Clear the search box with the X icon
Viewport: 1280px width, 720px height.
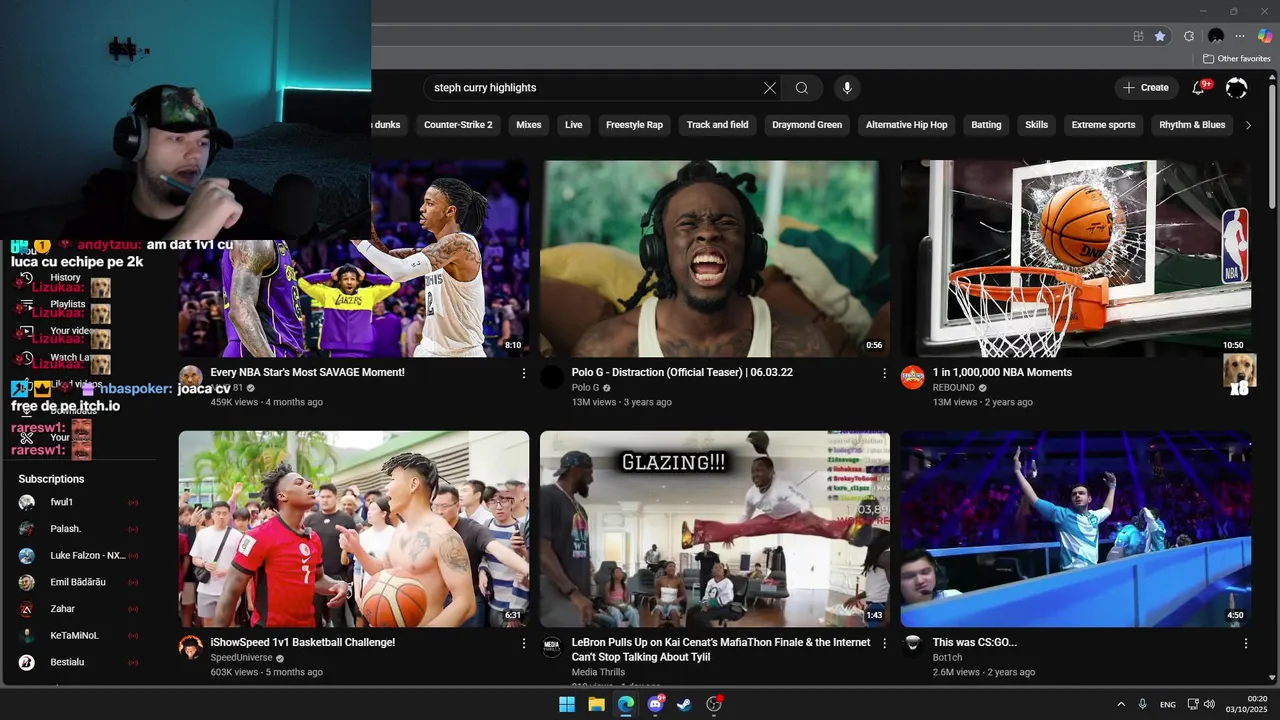pos(770,88)
